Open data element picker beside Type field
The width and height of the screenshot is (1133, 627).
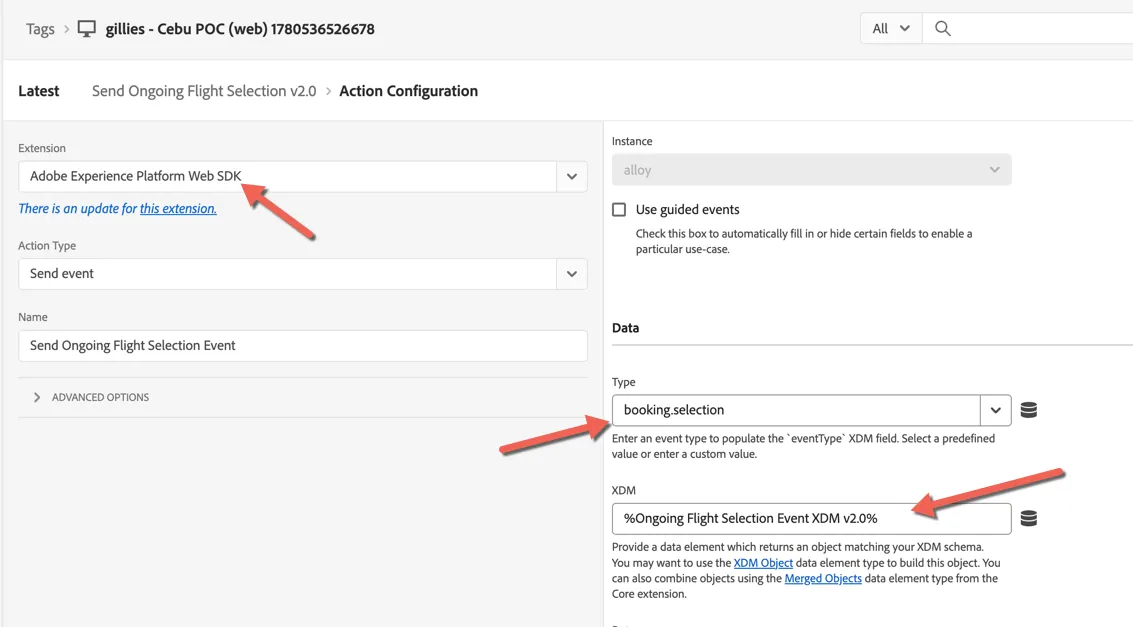[1028, 410]
